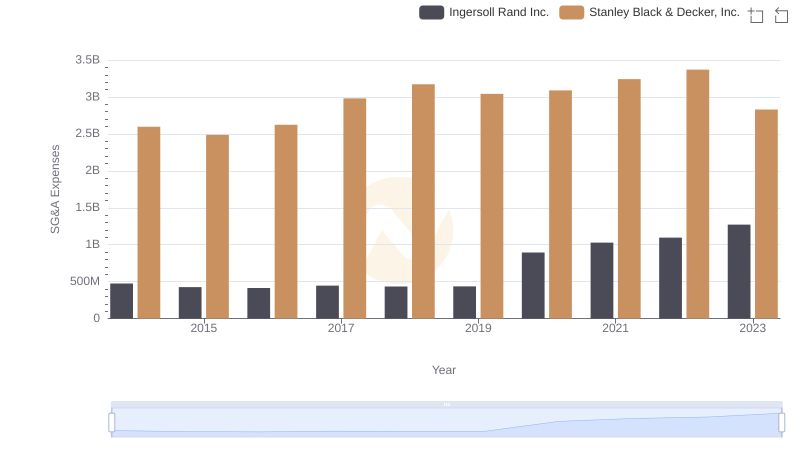
Task: Click the Ingersoll Rand bar for 2021
Action: coord(602,280)
